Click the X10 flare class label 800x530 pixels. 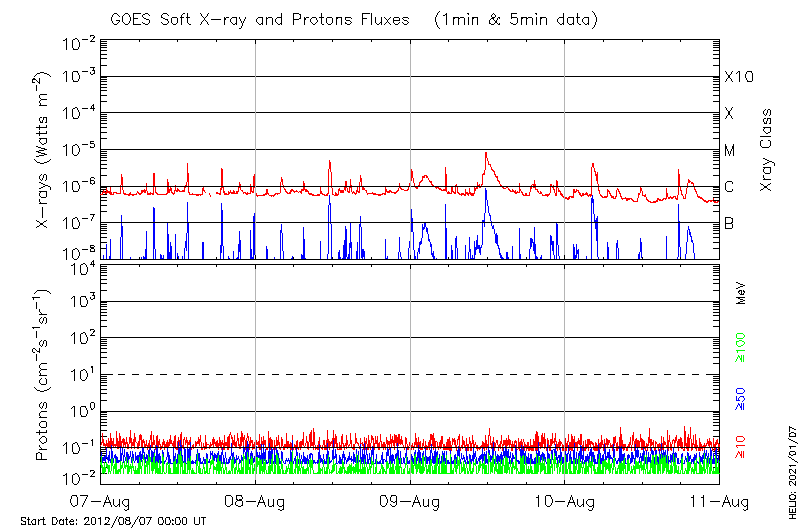(x=737, y=77)
